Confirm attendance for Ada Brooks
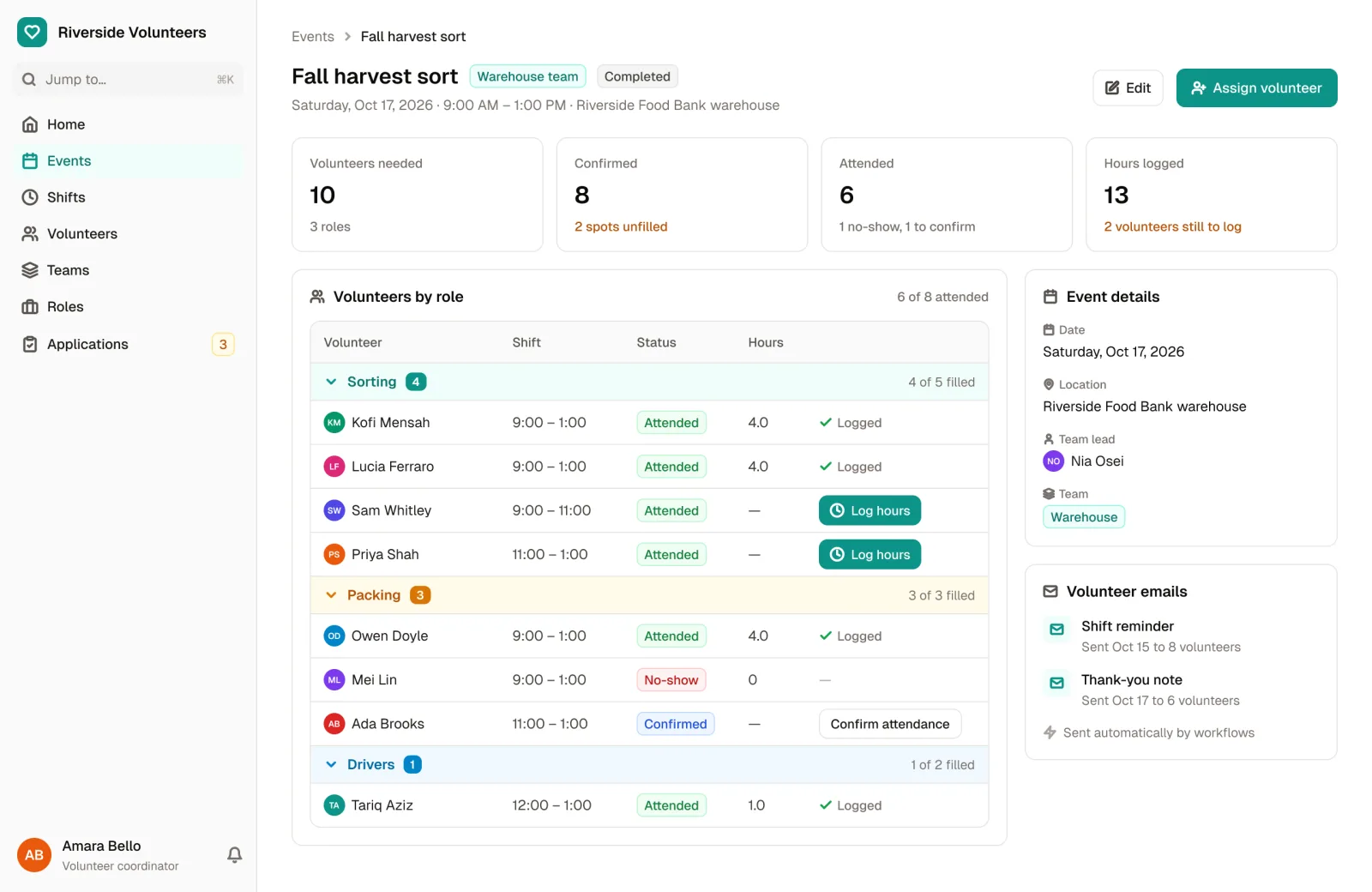Viewport: 1372px width, 892px height. (890, 724)
